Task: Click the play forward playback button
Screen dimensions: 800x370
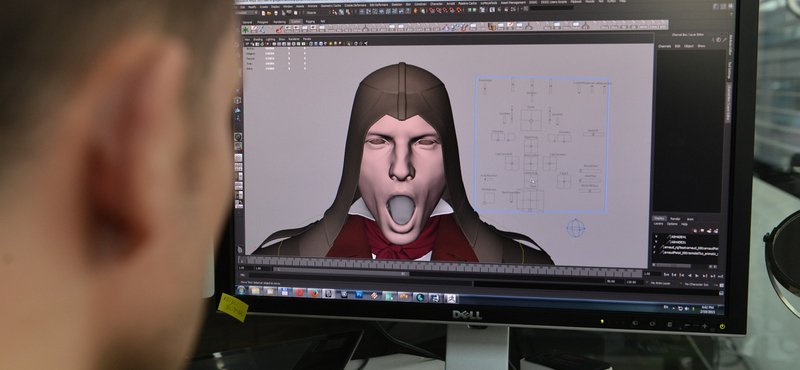Action: [697, 276]
